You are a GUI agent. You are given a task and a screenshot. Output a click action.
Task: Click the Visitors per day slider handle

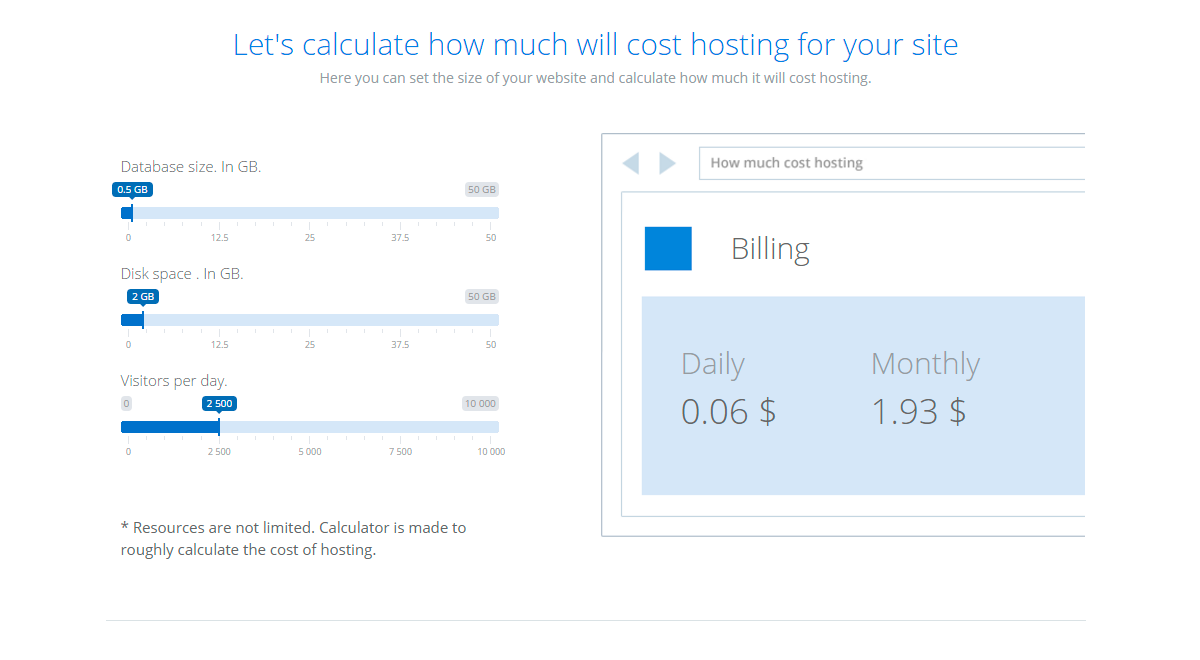[219, 426]
